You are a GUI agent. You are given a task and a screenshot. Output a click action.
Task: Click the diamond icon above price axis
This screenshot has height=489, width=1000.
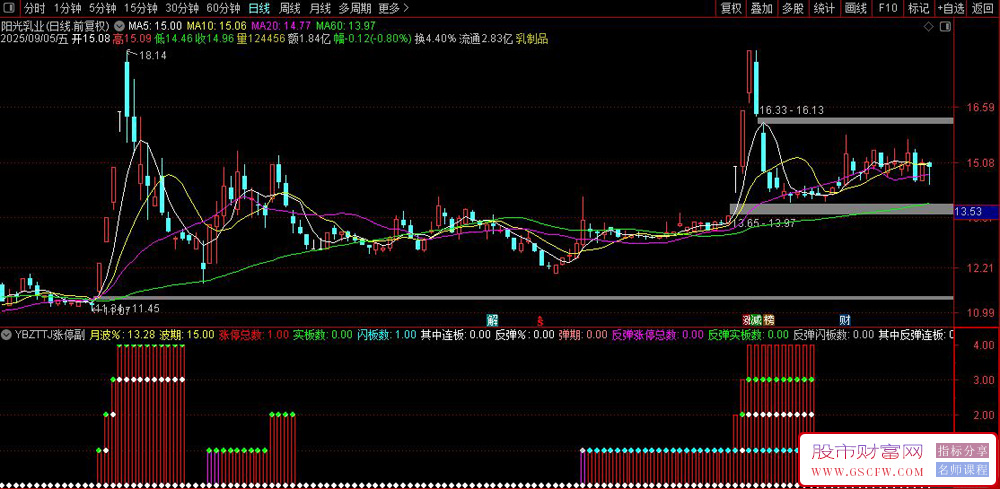click(929, 27)
